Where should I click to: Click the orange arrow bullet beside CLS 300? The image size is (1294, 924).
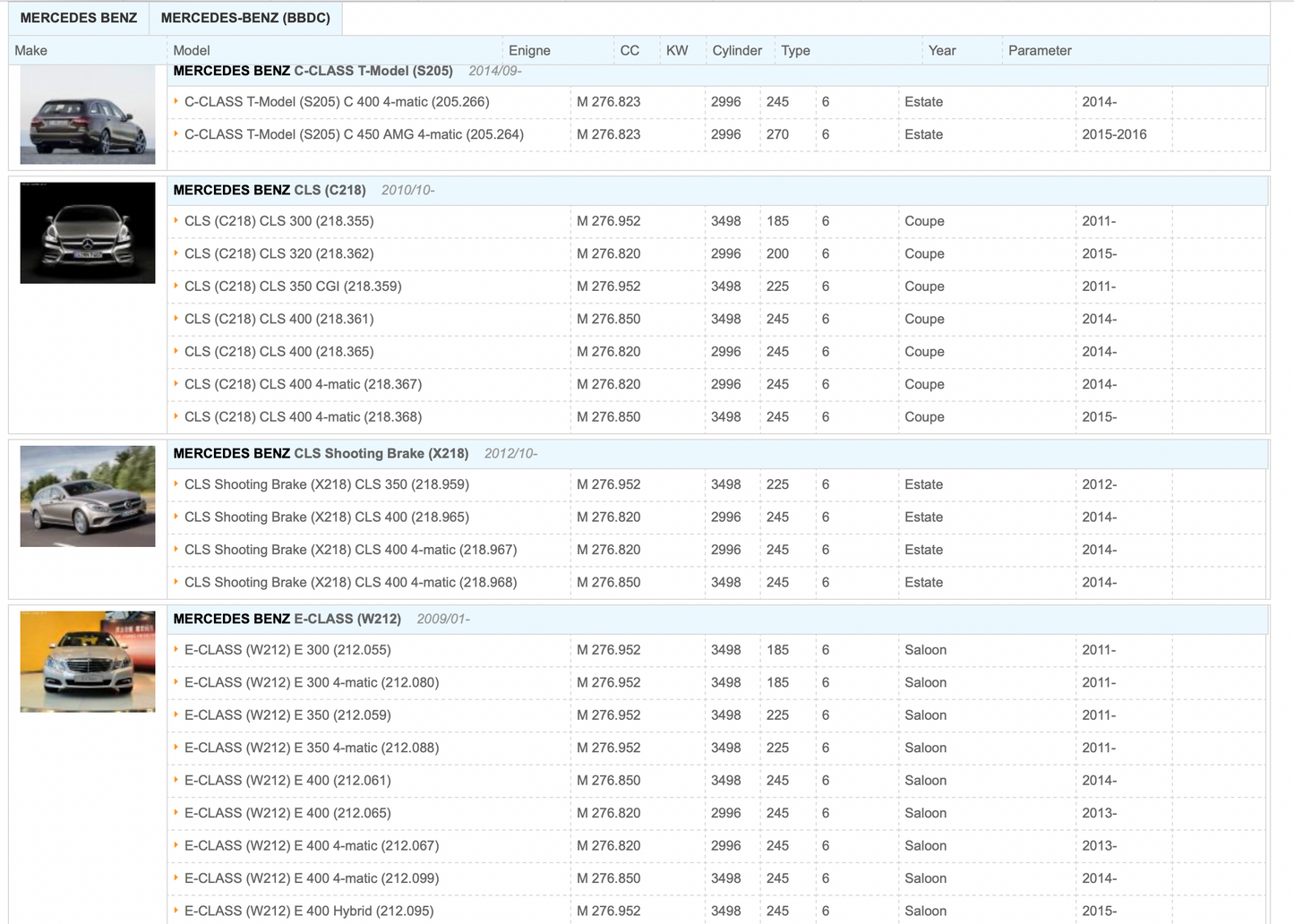pos(176,220)
